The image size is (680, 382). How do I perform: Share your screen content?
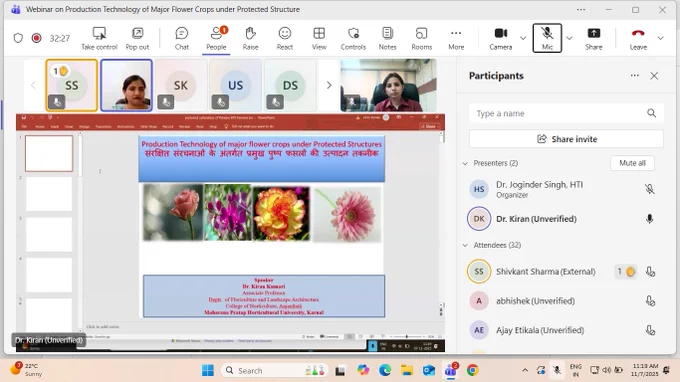click(594, 38)
